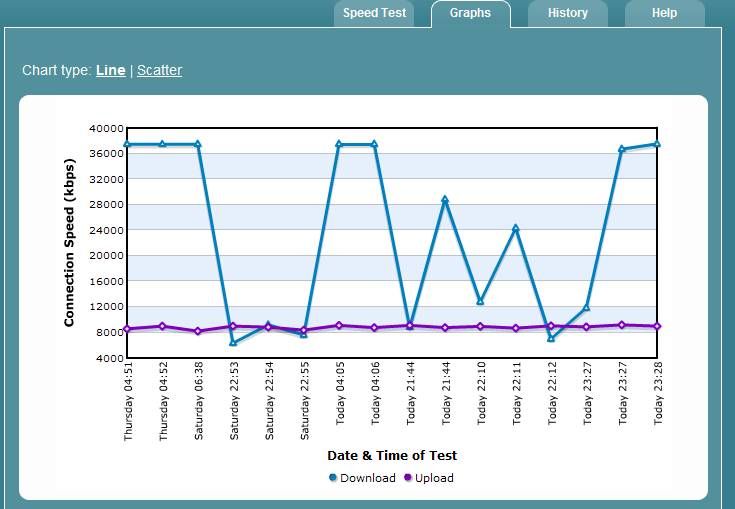Select Download peak point near 28000 kbps

coord(445,200)
